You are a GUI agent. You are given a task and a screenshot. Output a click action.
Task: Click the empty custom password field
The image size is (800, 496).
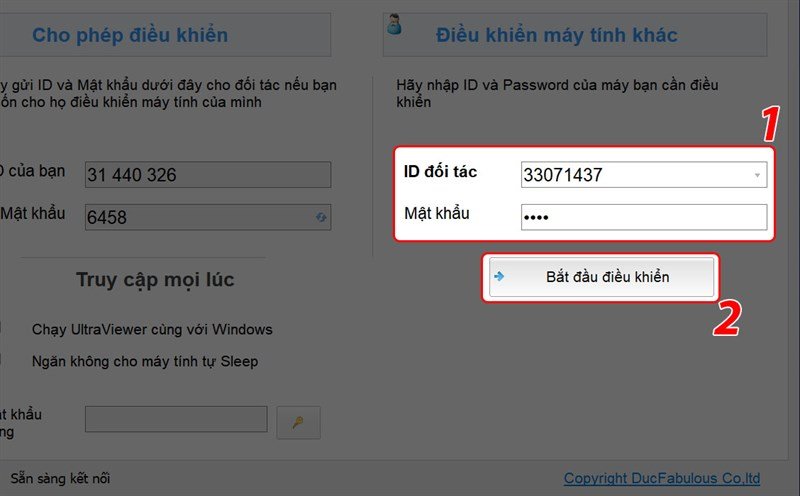pyautogui.click(x=176, y=419)
